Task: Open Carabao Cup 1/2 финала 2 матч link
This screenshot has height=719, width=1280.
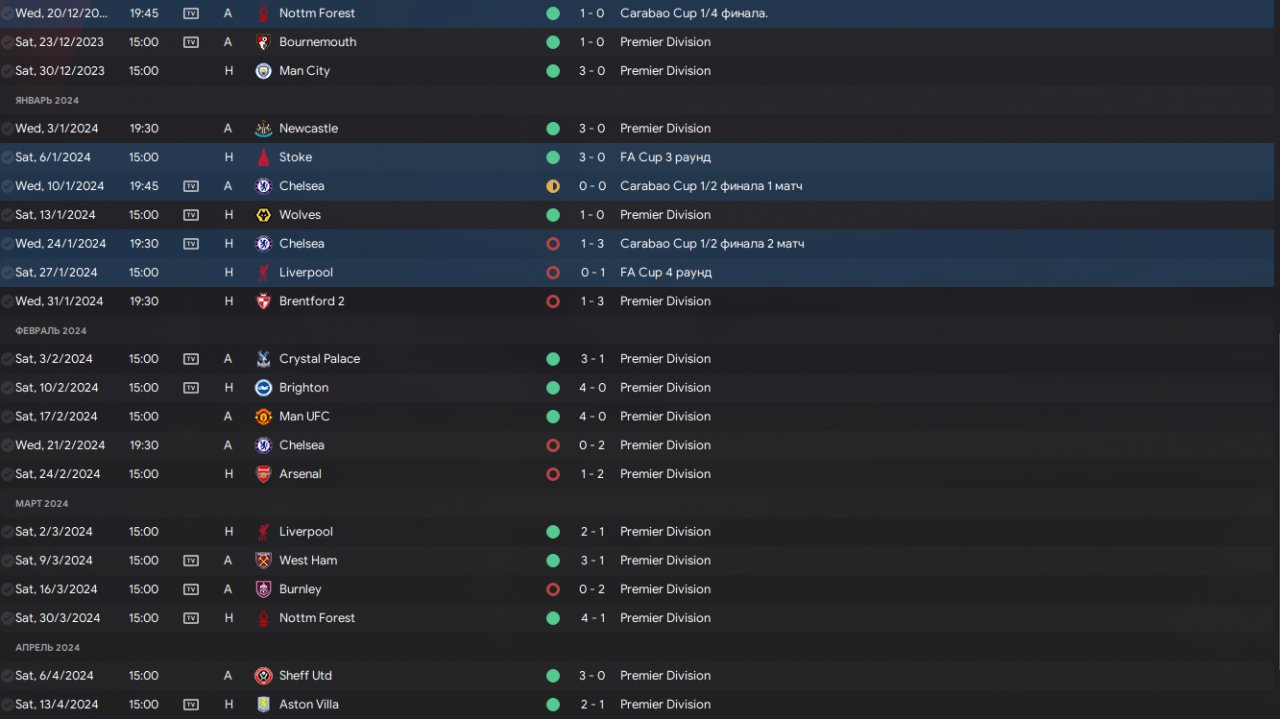Action: [x=712, y=244]
